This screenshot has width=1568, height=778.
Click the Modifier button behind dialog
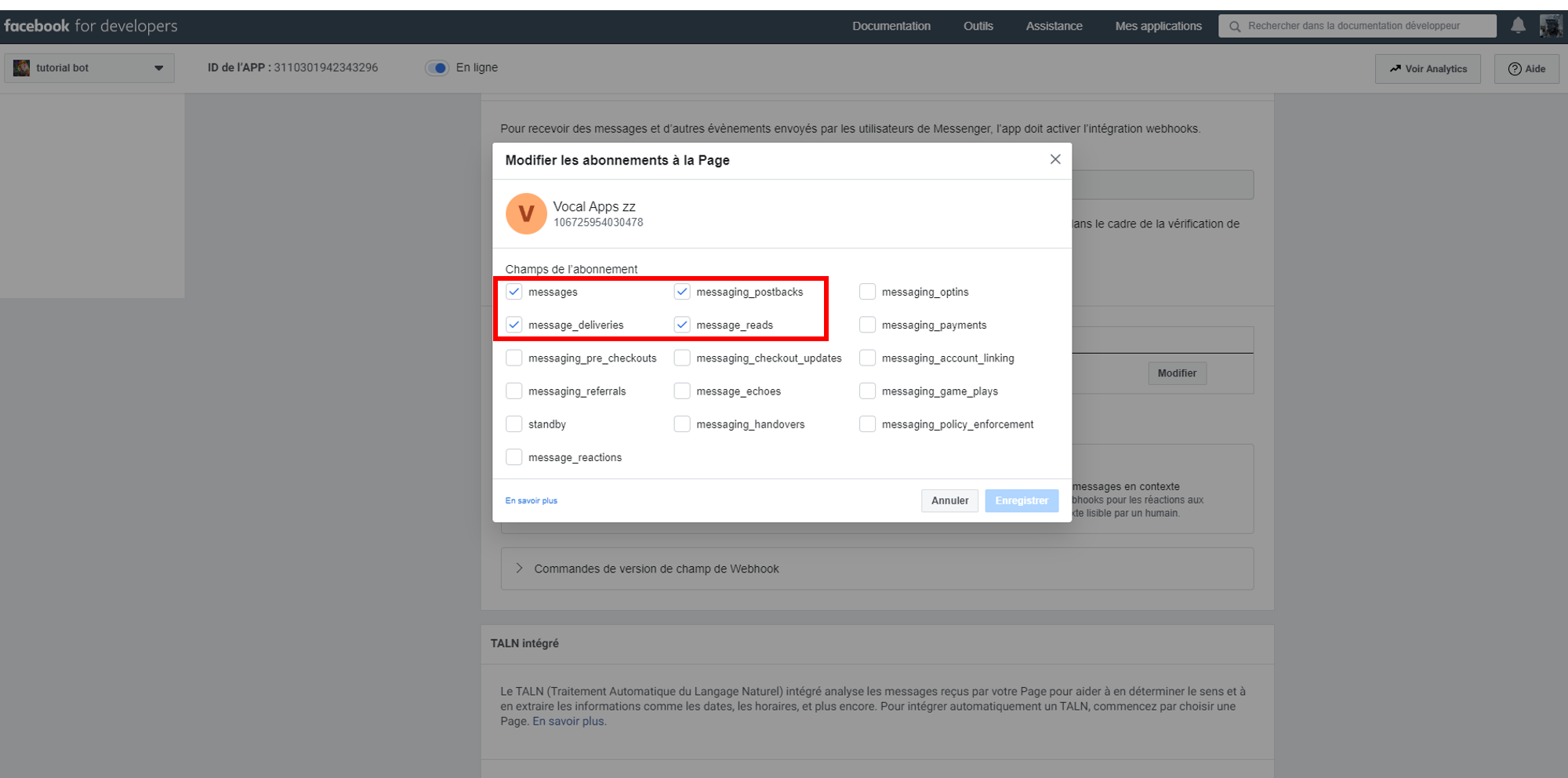[1177, 373]
